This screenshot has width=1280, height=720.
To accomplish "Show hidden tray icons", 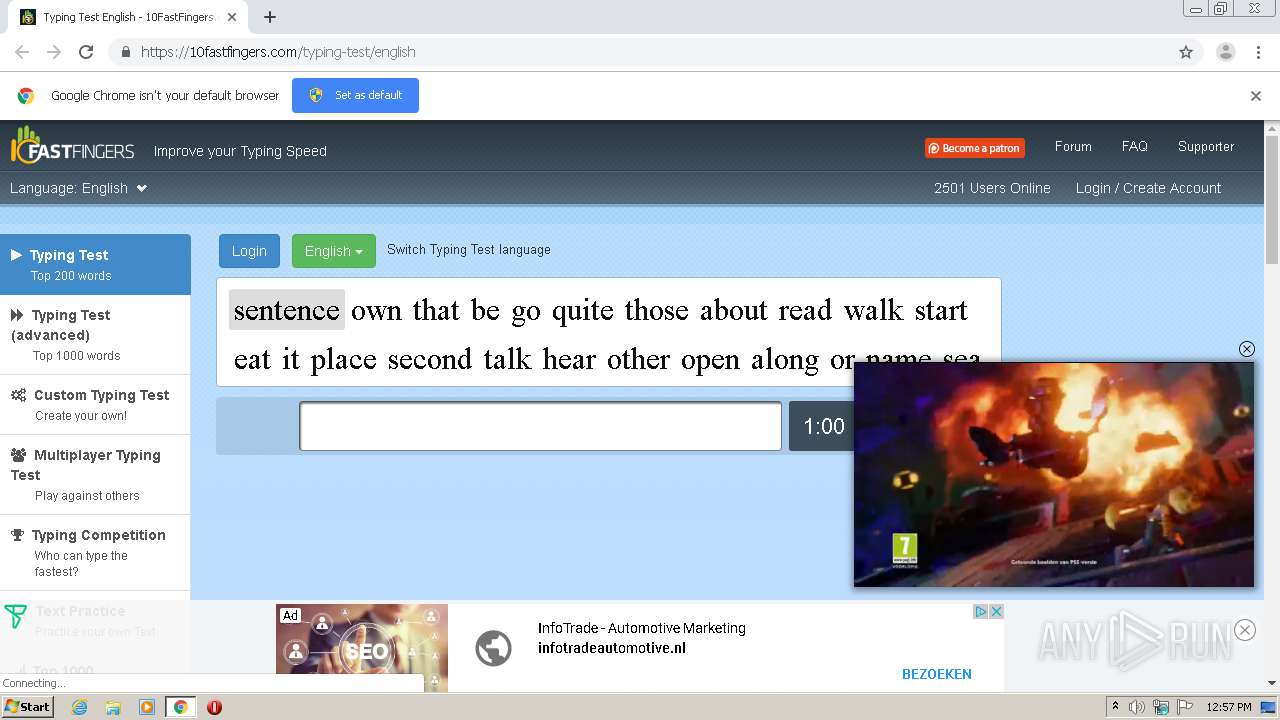I will pyautogui.click(x=1115, y=707).
